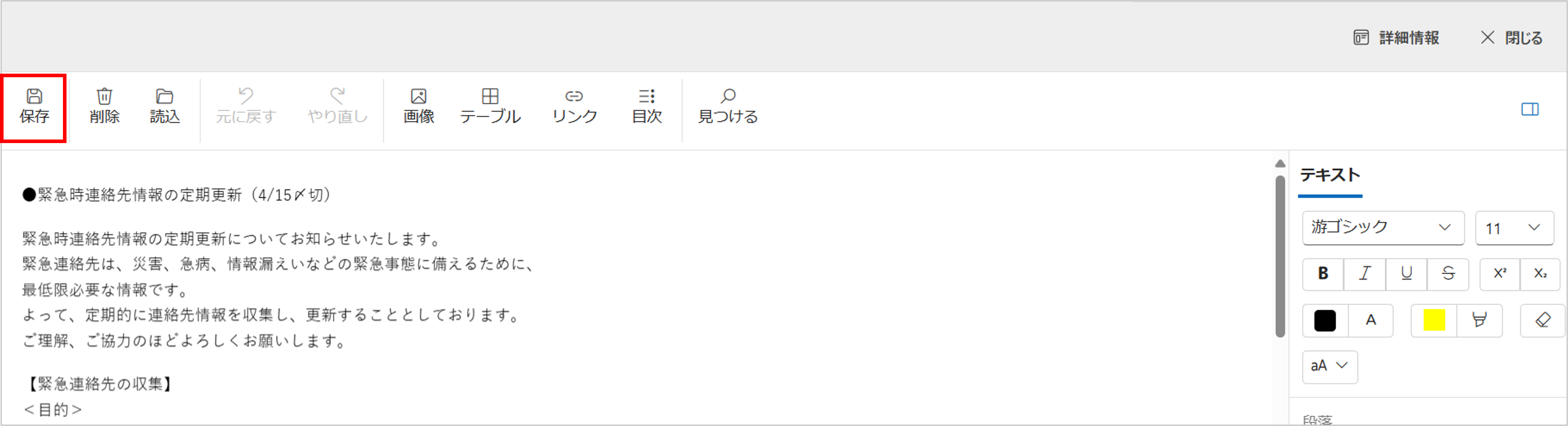Toggle italic formatting button
Screen dimensions: 1568x426
[1365, 274]
